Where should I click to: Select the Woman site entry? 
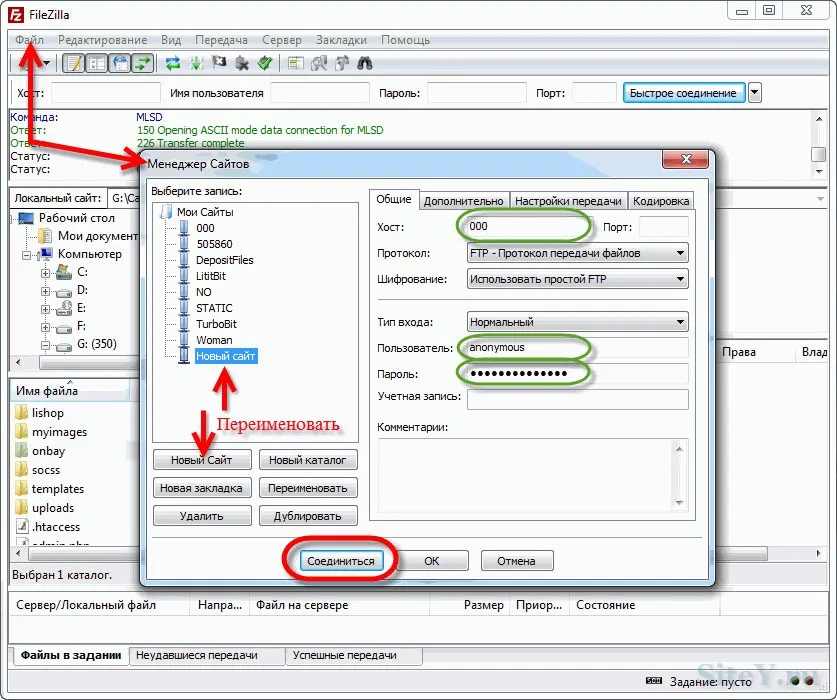coord(214,340)
